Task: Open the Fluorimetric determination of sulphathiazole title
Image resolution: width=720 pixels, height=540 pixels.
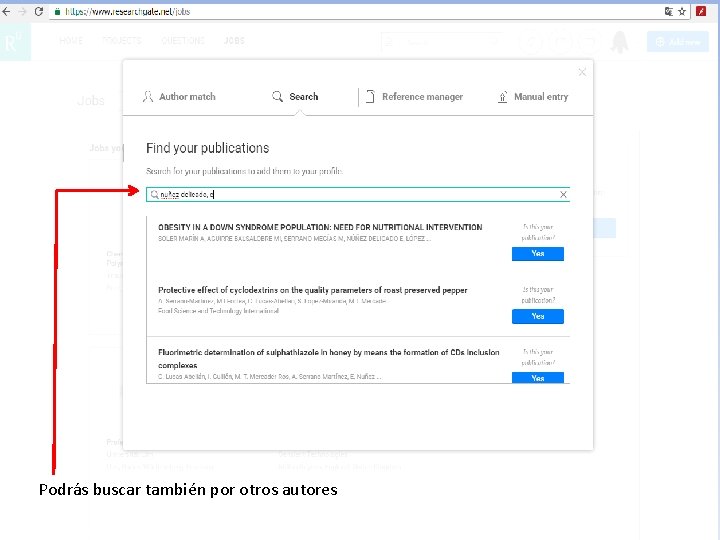Action: 329,359
